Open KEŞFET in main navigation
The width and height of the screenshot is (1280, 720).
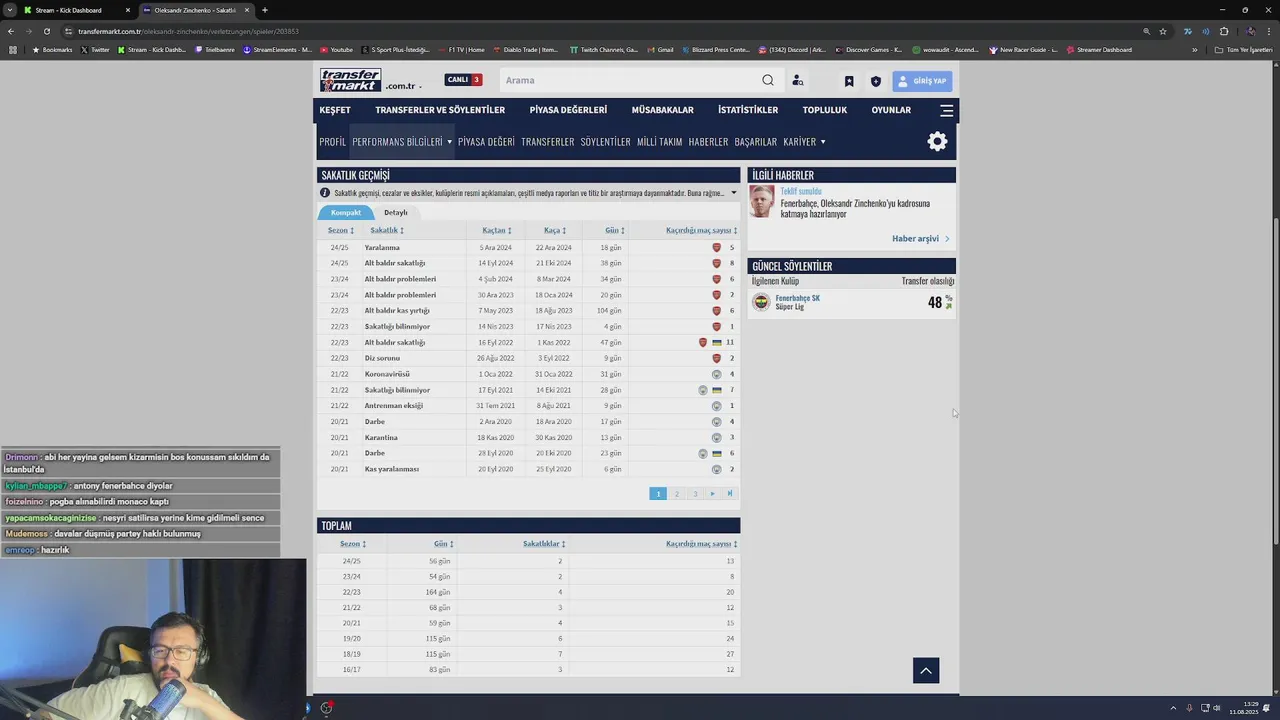coord(335,110)
